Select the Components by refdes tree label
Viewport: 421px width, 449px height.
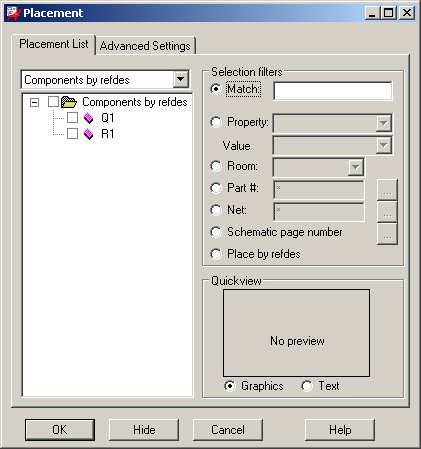135,102
